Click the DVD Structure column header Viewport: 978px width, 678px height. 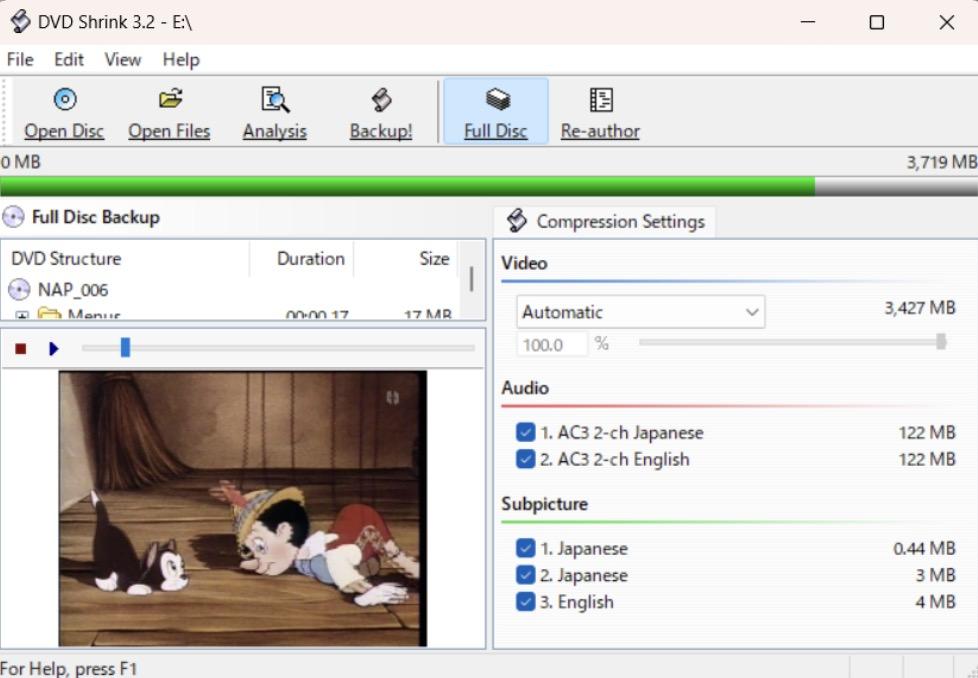[125, 259]
